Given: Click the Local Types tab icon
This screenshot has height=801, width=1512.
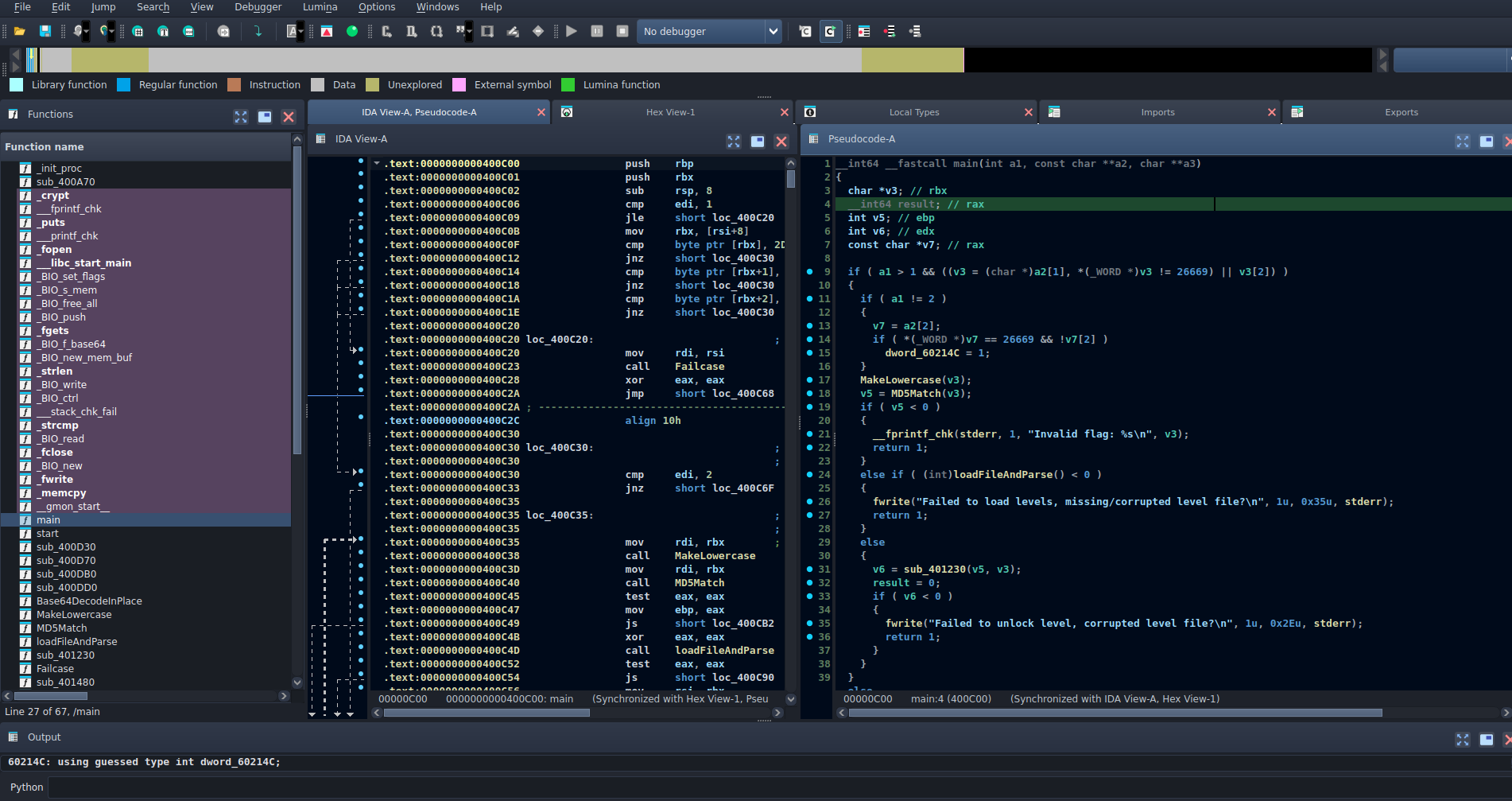Looking at the screenshot, I should pos(810,112).
